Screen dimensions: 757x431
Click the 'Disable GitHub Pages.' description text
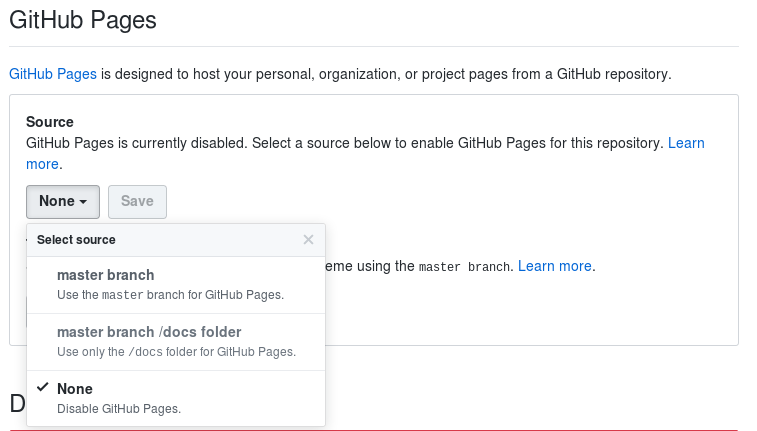(x=119, y=408)
